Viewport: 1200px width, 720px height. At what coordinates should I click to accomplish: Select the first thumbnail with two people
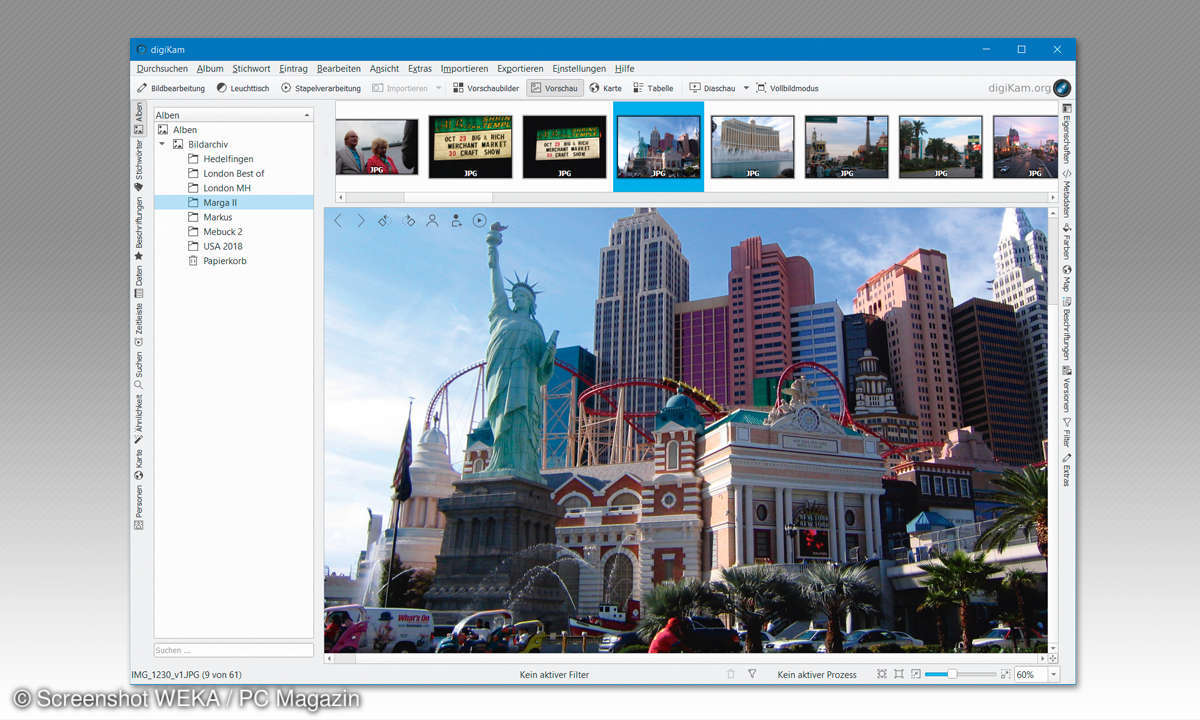point(376,146)
